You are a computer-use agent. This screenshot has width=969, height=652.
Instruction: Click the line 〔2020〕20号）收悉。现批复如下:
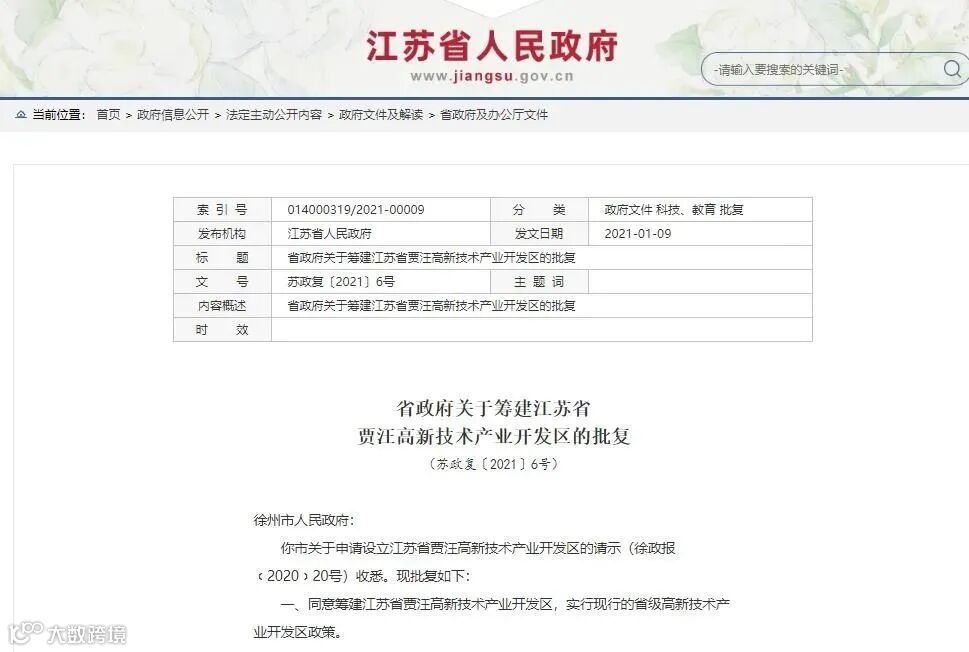tap(362, 576)
